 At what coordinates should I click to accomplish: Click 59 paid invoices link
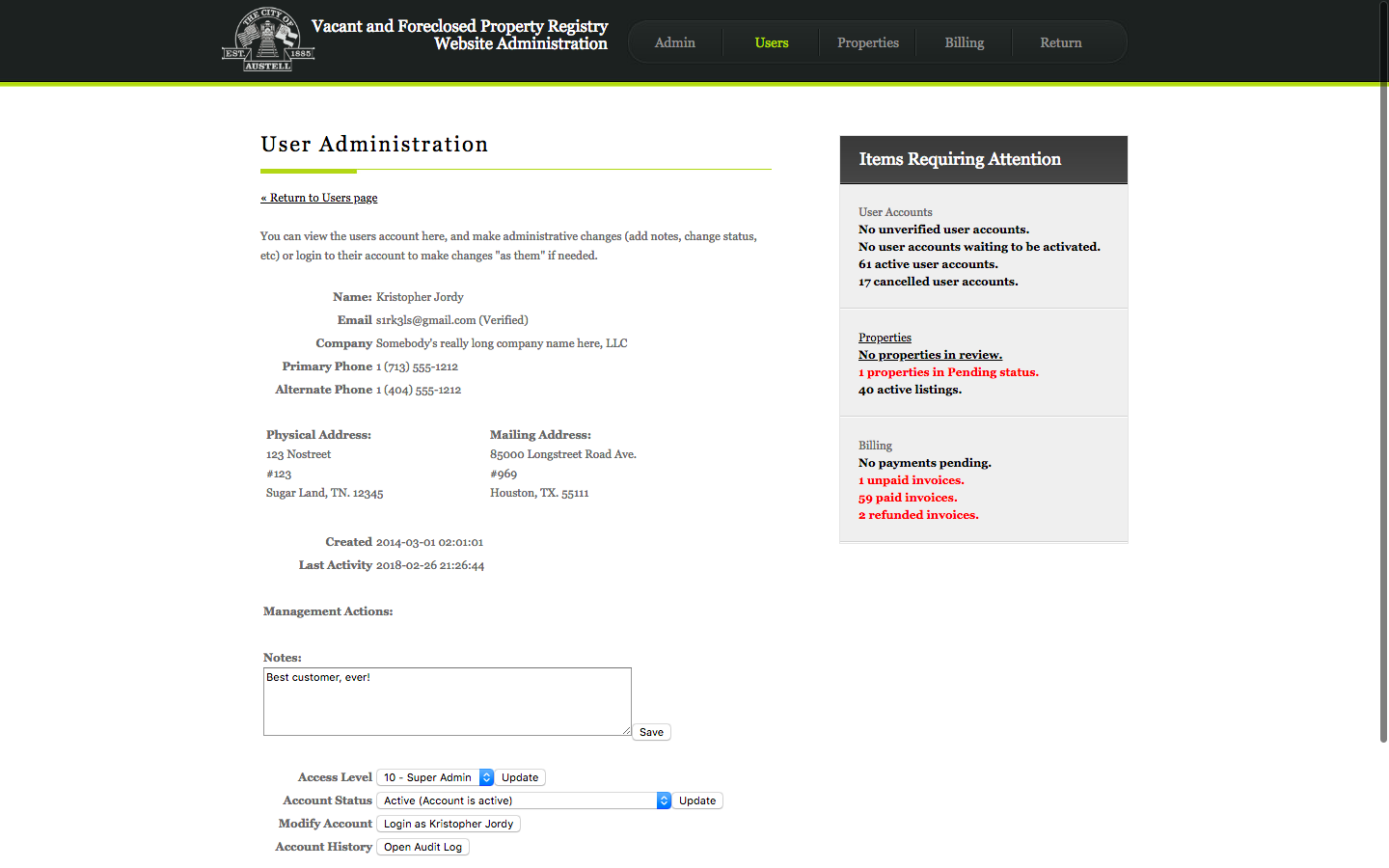coord(908,498)
